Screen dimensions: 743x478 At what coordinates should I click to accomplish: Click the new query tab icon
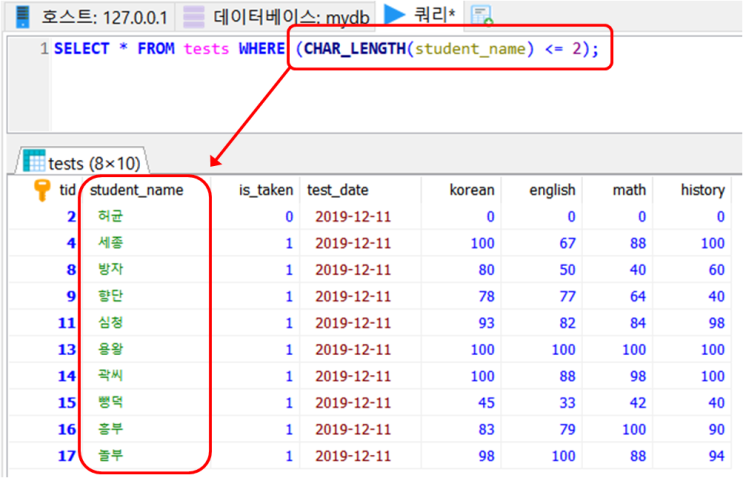[x=481, y=15]
